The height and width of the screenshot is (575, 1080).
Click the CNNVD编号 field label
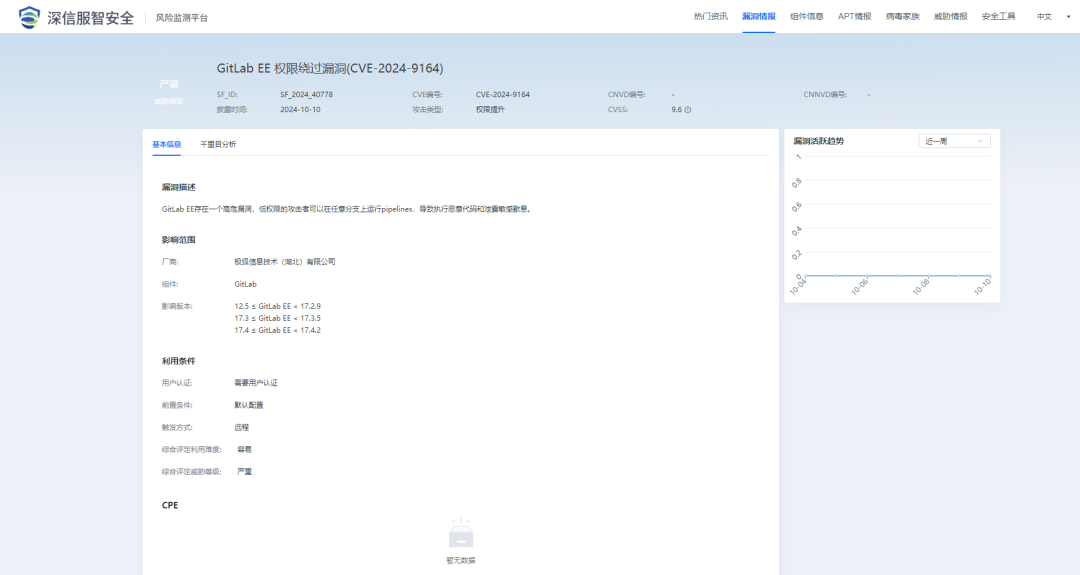click(x=825, y=94)
